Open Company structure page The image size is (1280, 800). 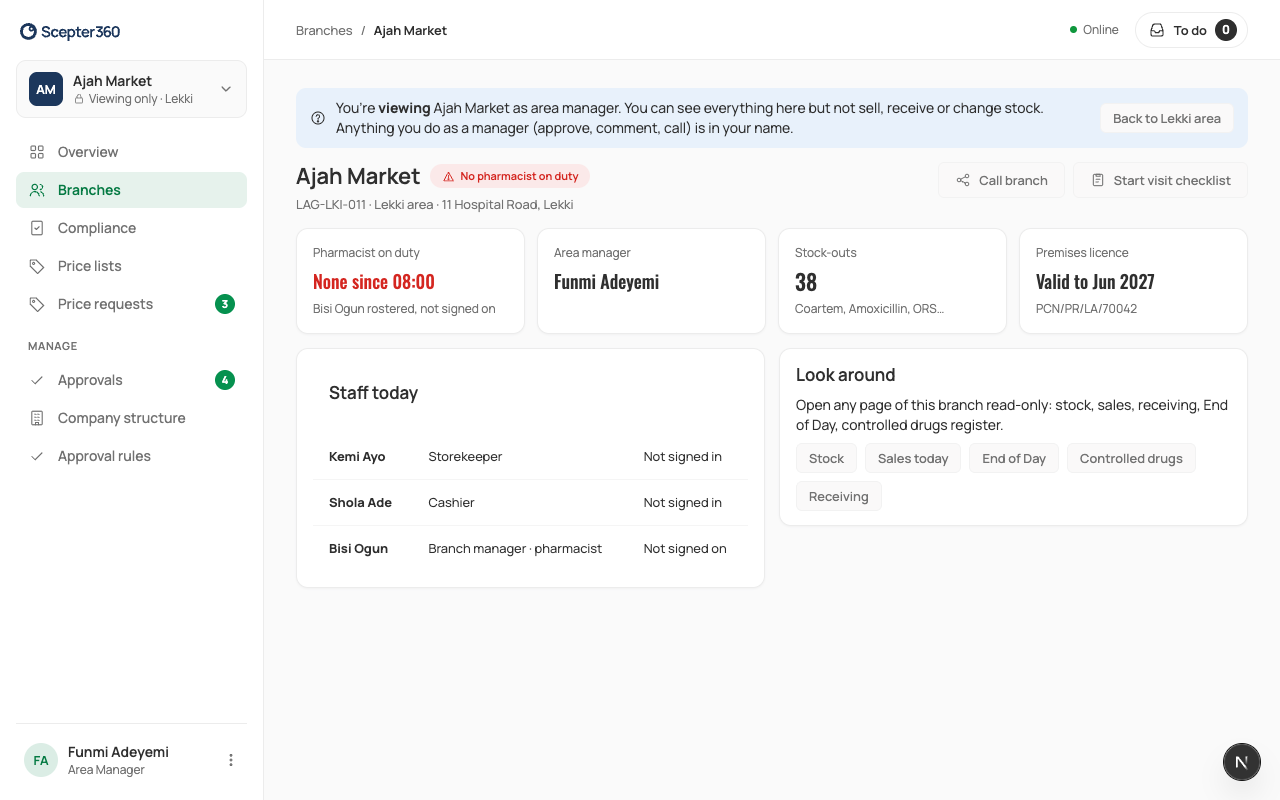click(x=131, y=418)
